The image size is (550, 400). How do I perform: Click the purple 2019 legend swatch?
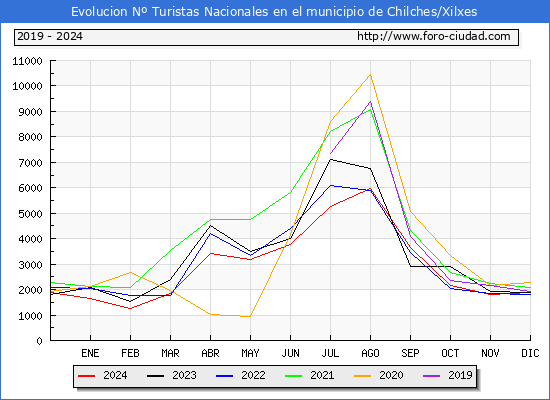pos(432,376)
